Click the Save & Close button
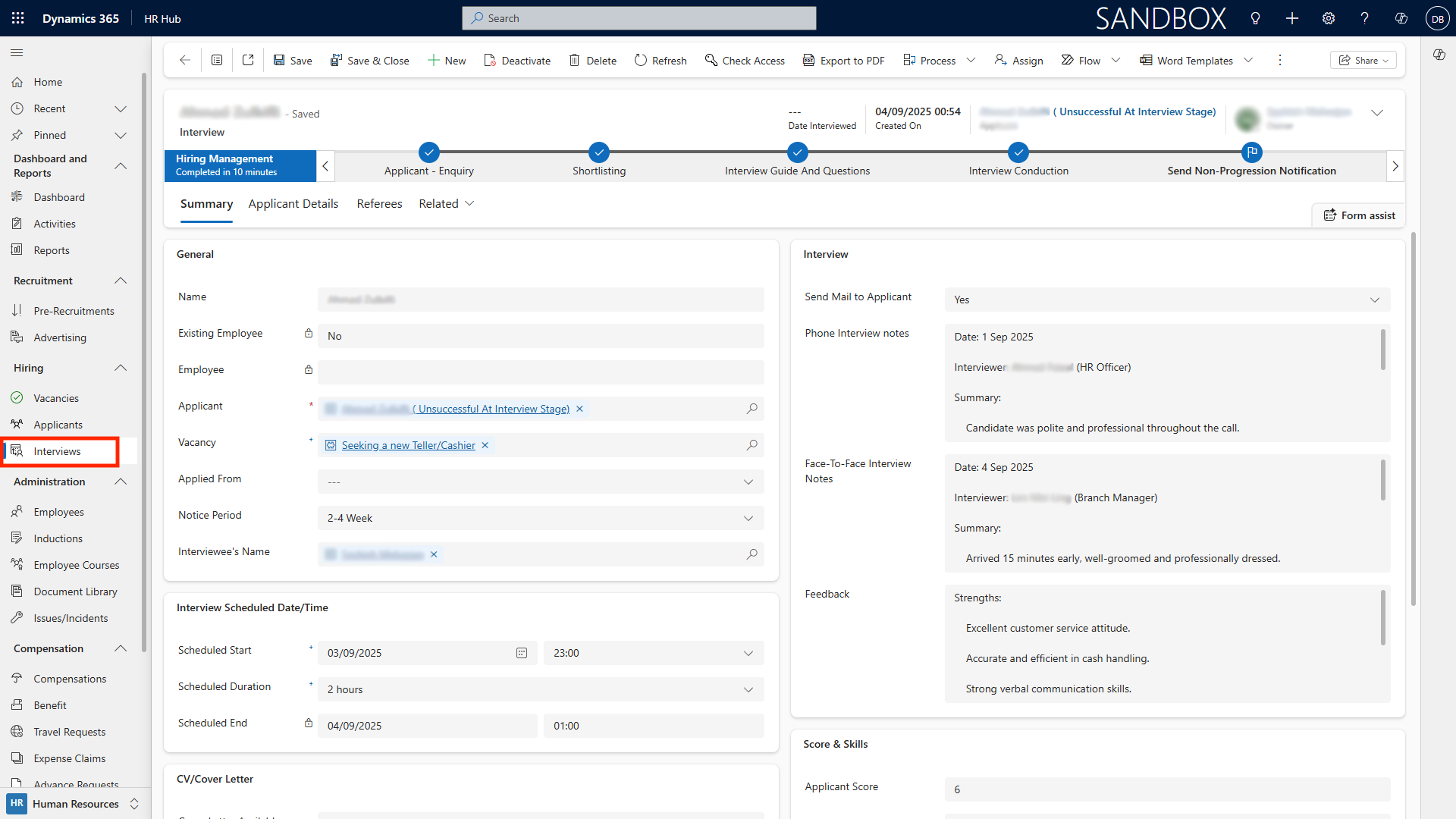 tap(369, 61)
